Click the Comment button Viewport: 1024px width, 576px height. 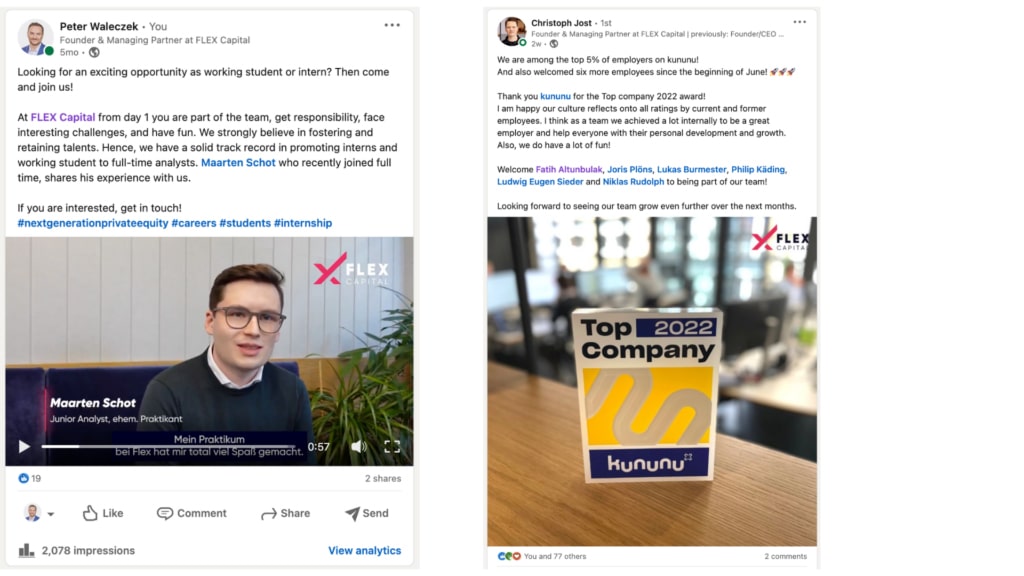click(192, 513)
